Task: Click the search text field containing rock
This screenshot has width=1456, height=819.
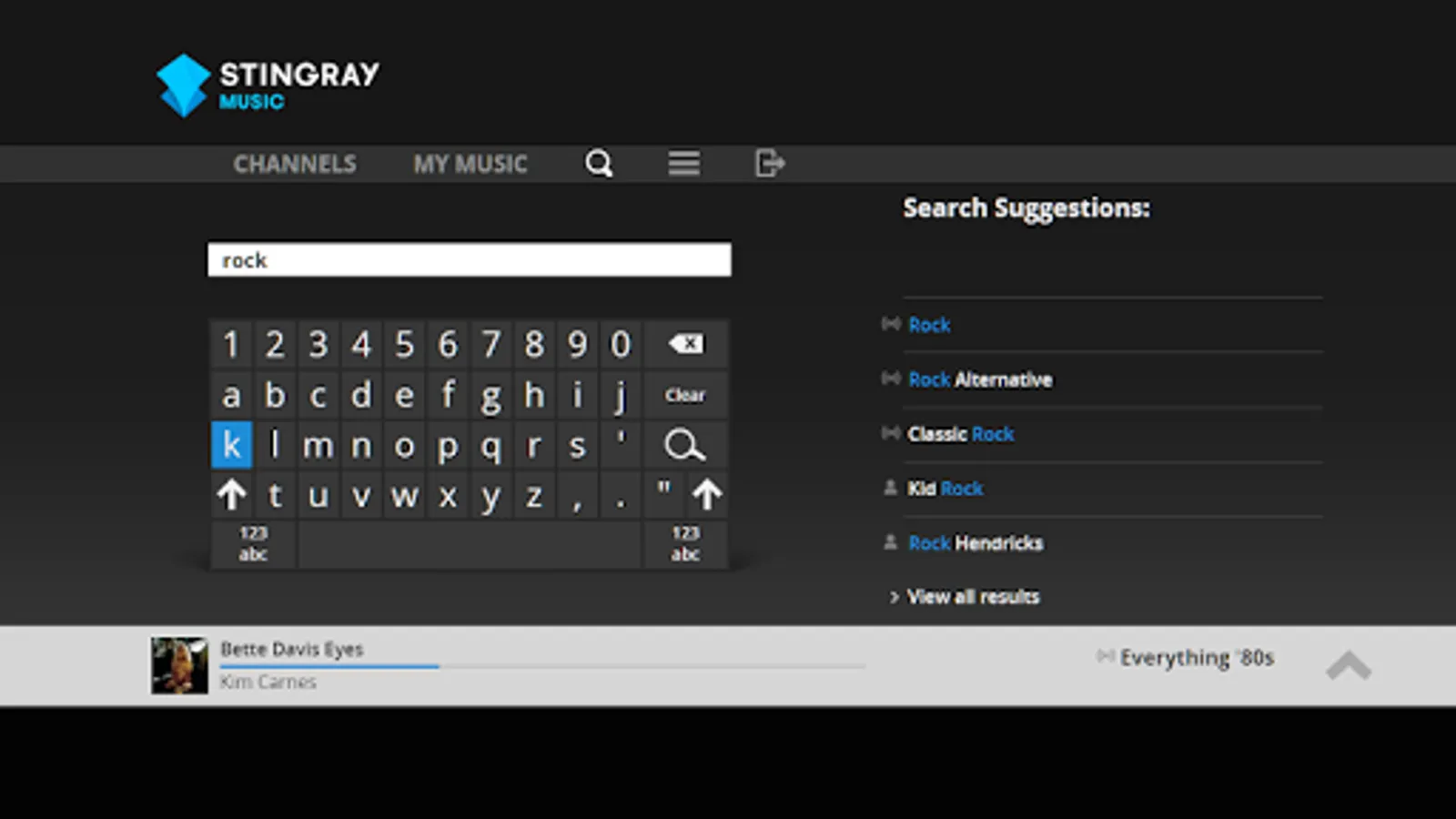Action: (x=470, y=259)
